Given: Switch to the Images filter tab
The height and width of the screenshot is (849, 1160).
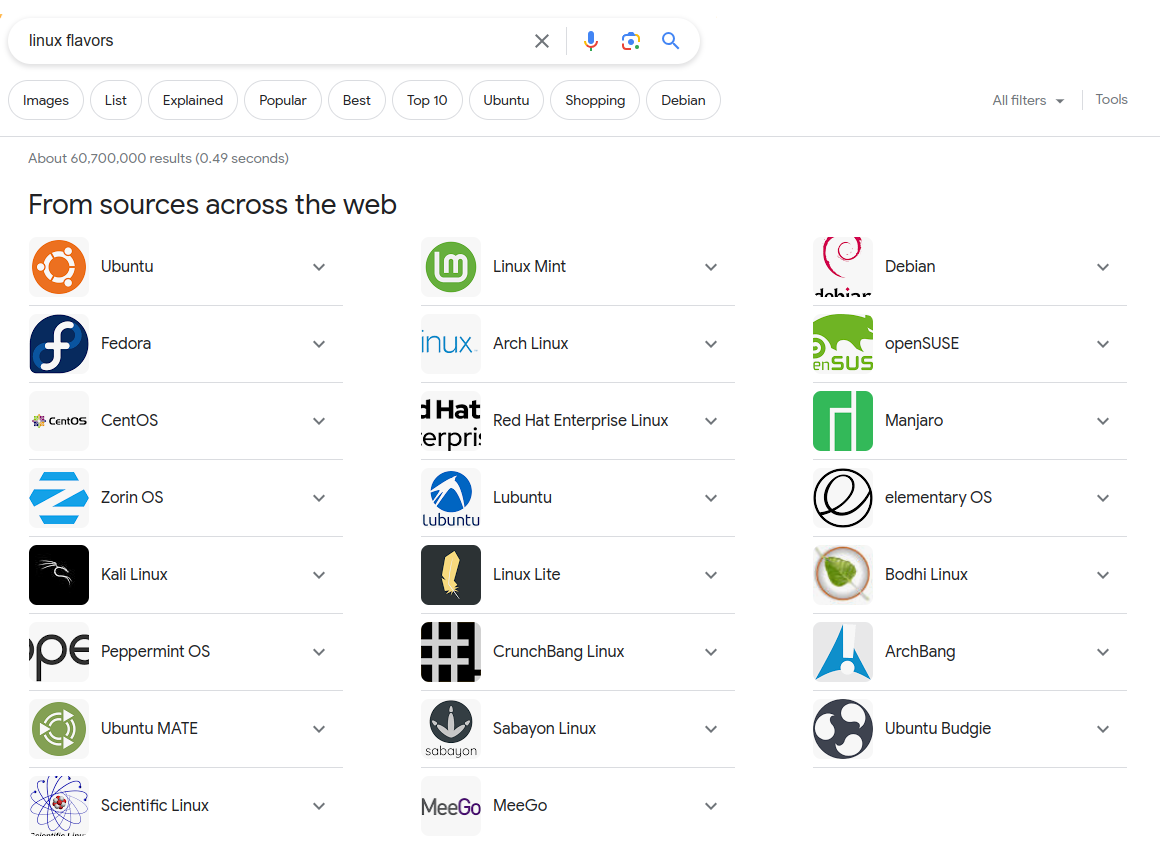Looking at the screenshot, I should point(46,100).
